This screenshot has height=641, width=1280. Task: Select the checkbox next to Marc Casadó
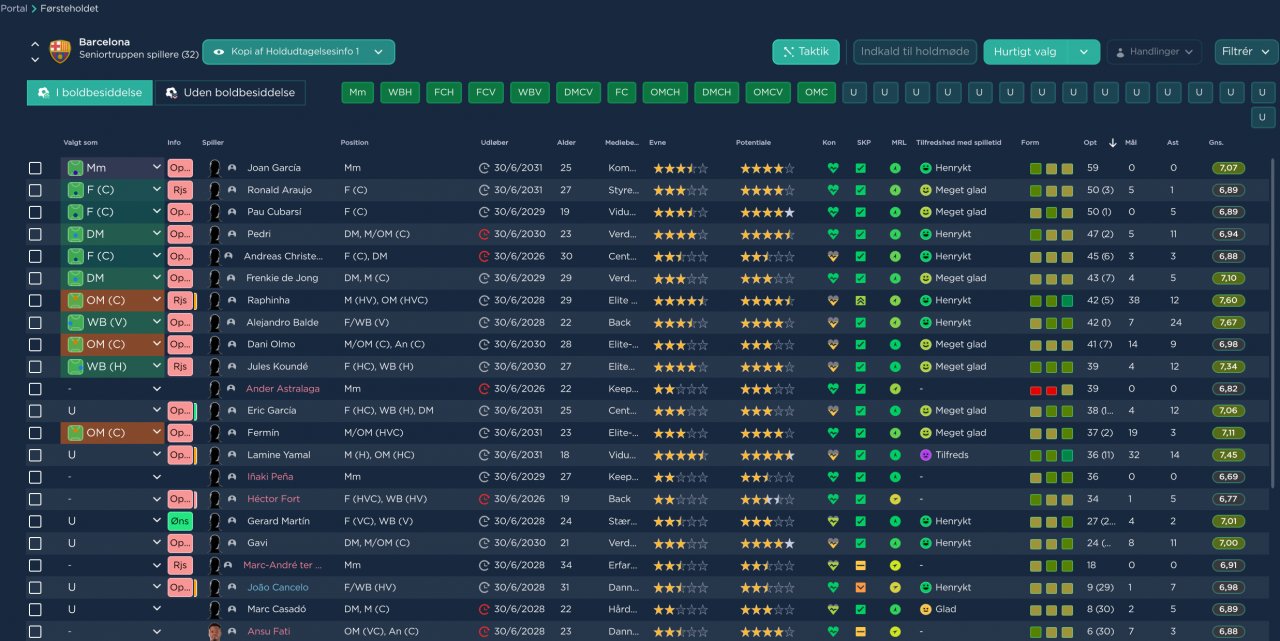[36, 609]
